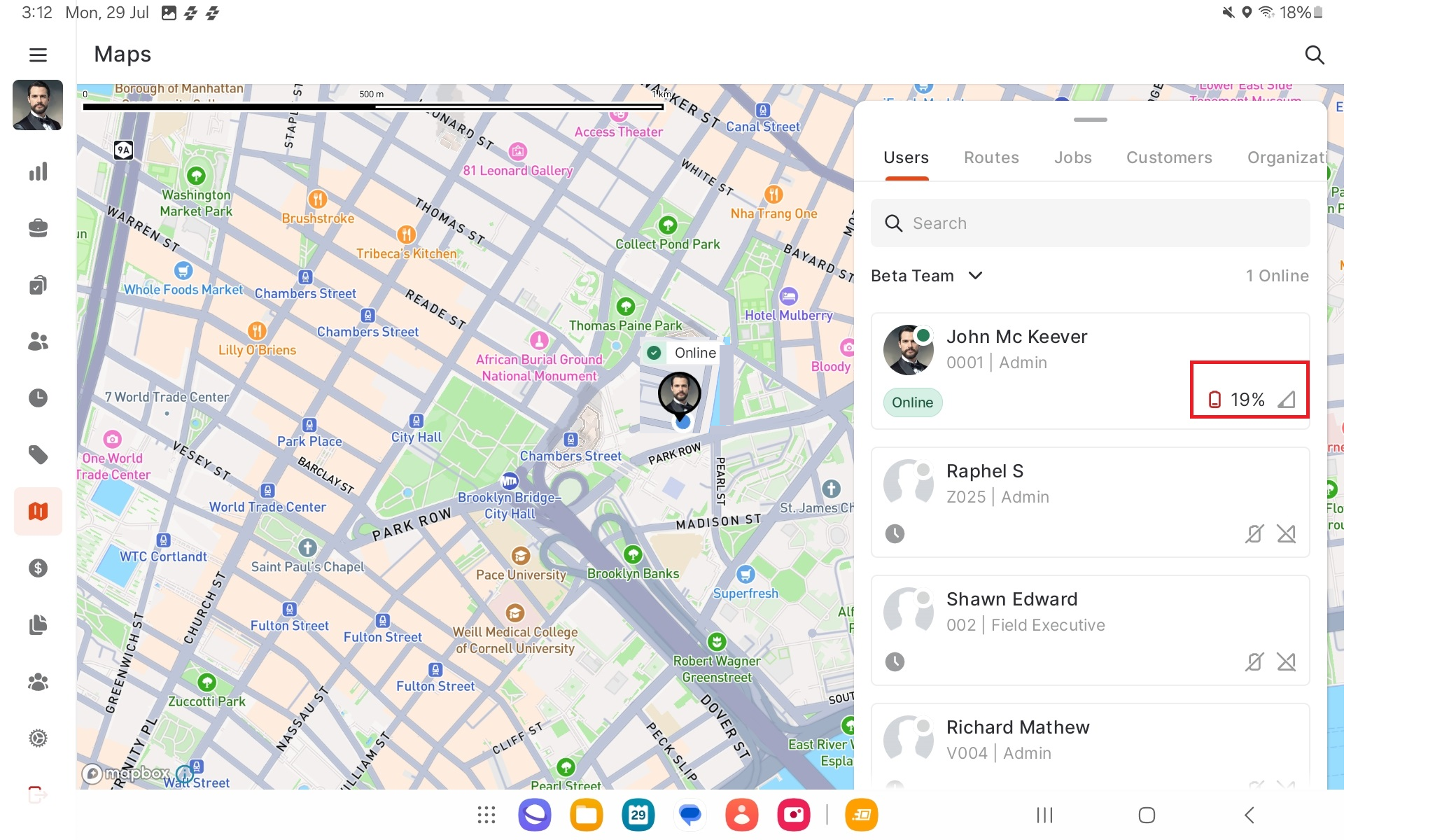Click the logout icon in sidebar
The height and width of the screenshot is (840, 1449).
(38, 794)
